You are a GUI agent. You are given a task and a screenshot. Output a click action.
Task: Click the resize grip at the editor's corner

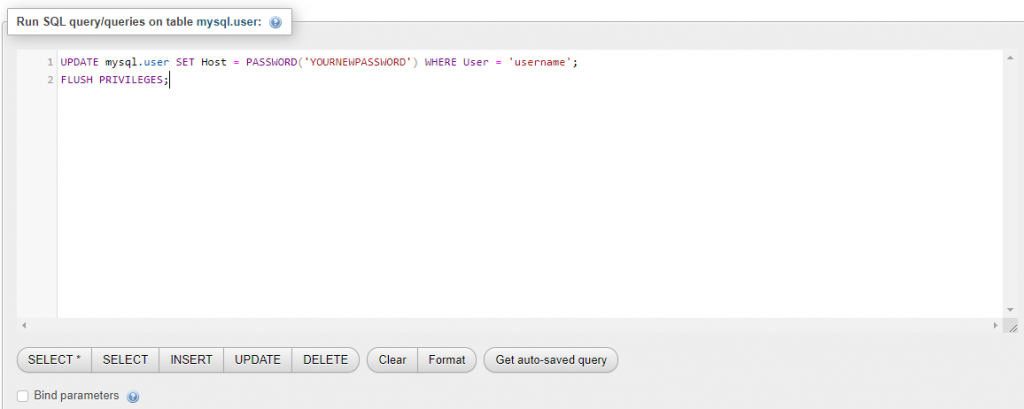(x=1011, y=326)
